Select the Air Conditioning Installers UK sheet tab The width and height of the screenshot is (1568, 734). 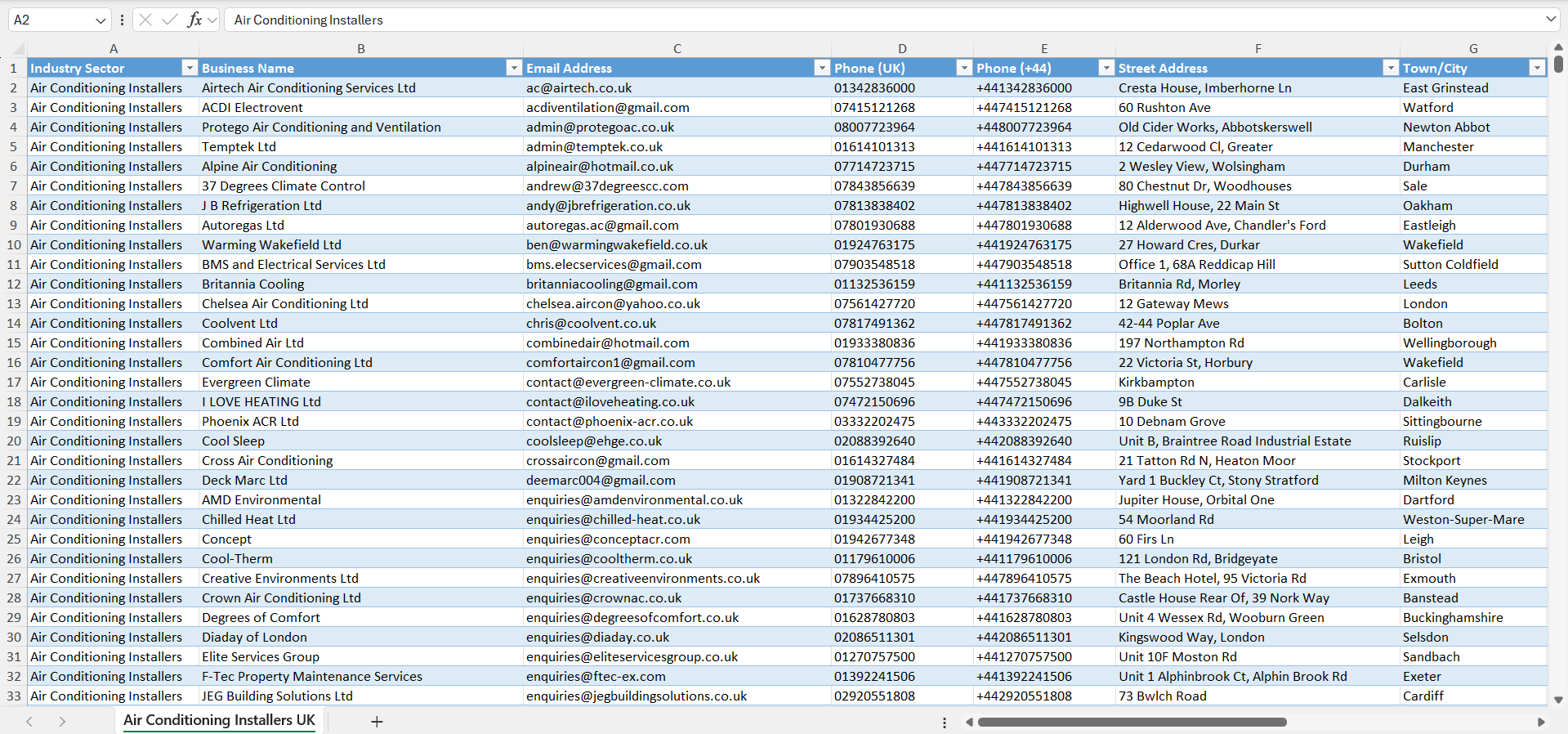[x=219, y=720]
